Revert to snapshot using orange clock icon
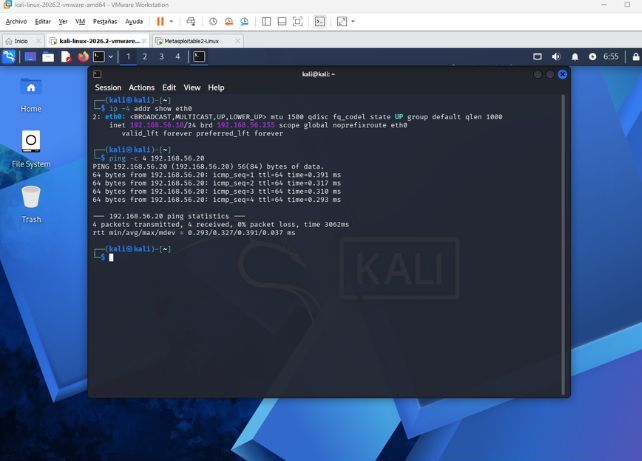The height and width of the screenshot is (461, 642). pos(229,21)
